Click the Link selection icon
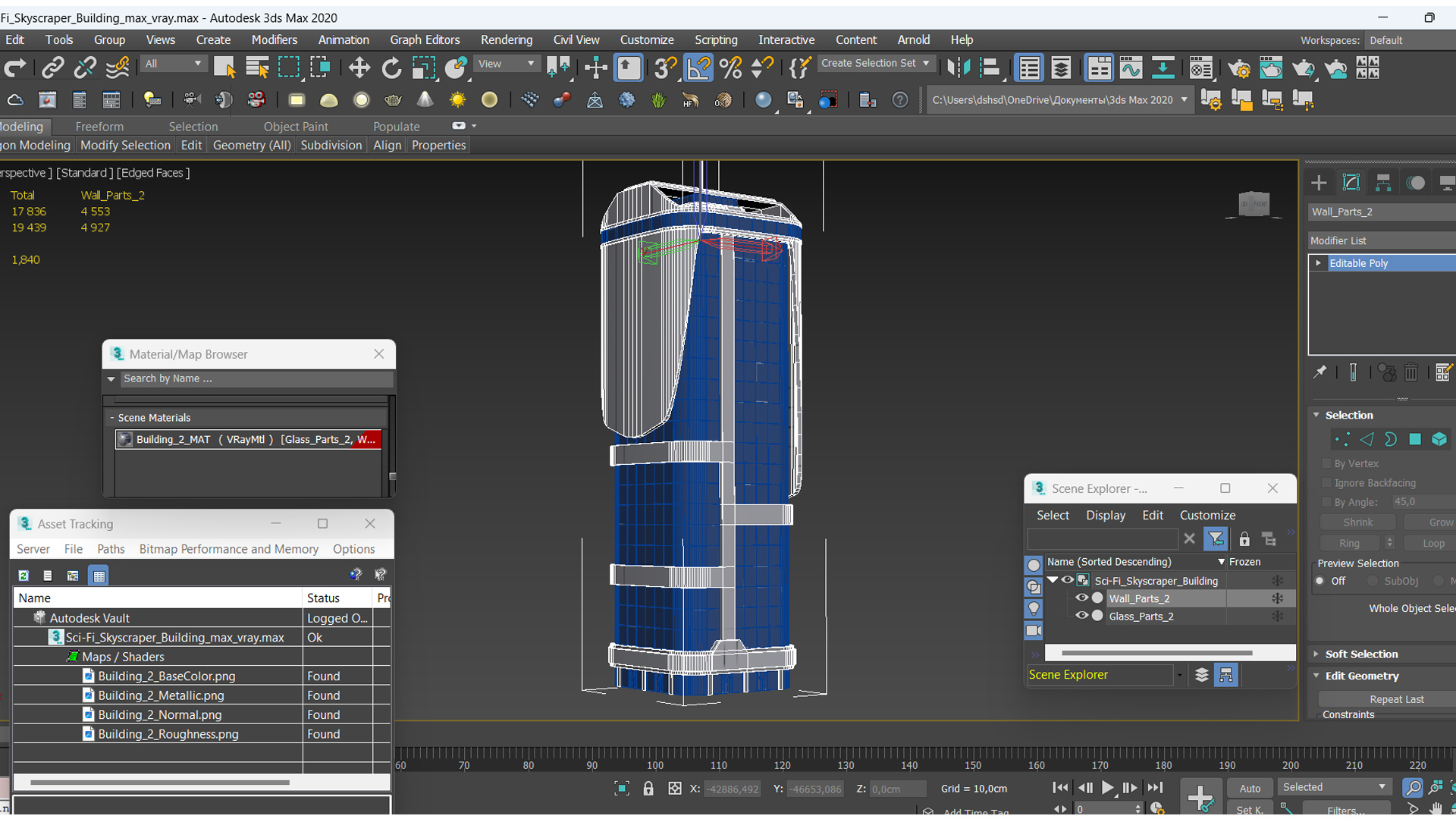 (52, 68)
